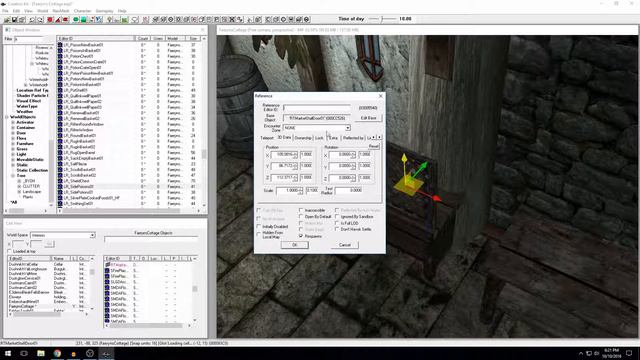Open the Gameplay menu
Viewport: 640px width, 360px height.
pos(104,11)
